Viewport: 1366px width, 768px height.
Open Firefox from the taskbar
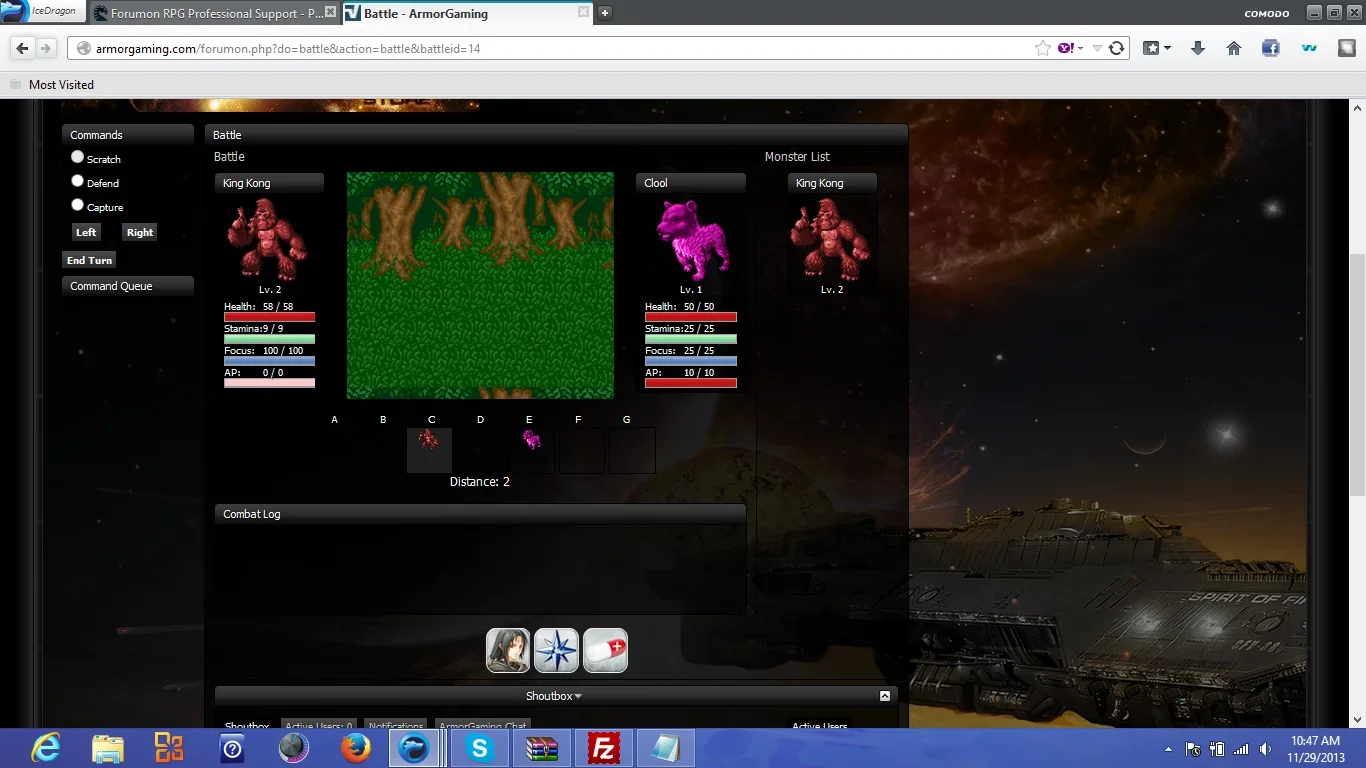[355, 748]
